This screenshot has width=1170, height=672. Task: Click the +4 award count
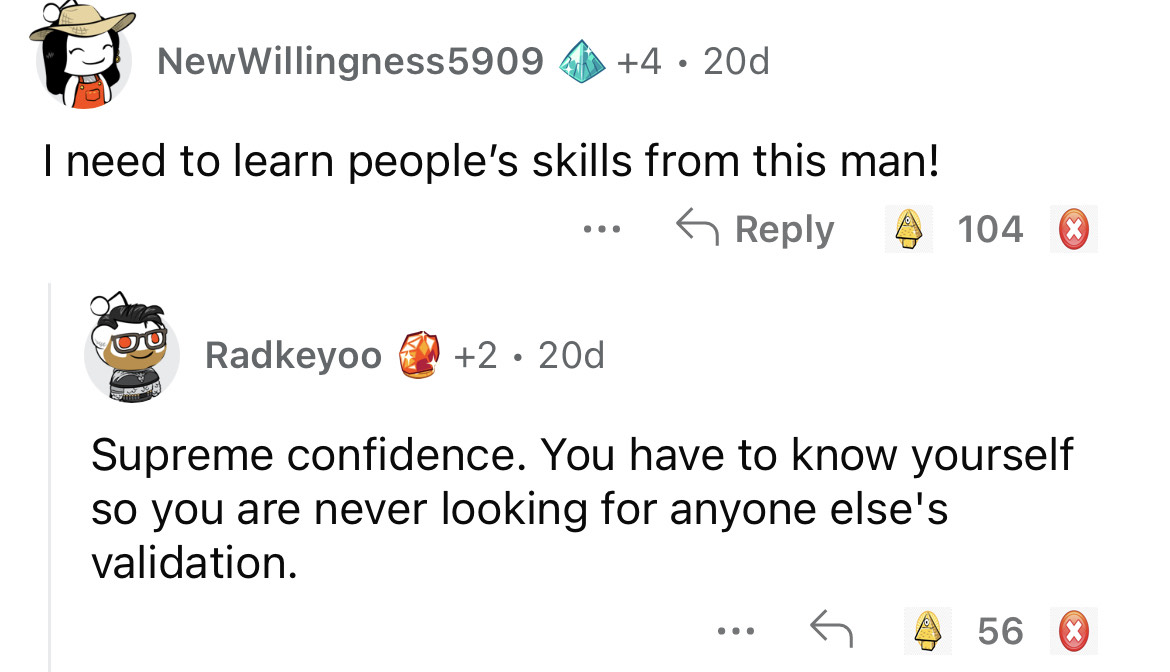[640, 62]
